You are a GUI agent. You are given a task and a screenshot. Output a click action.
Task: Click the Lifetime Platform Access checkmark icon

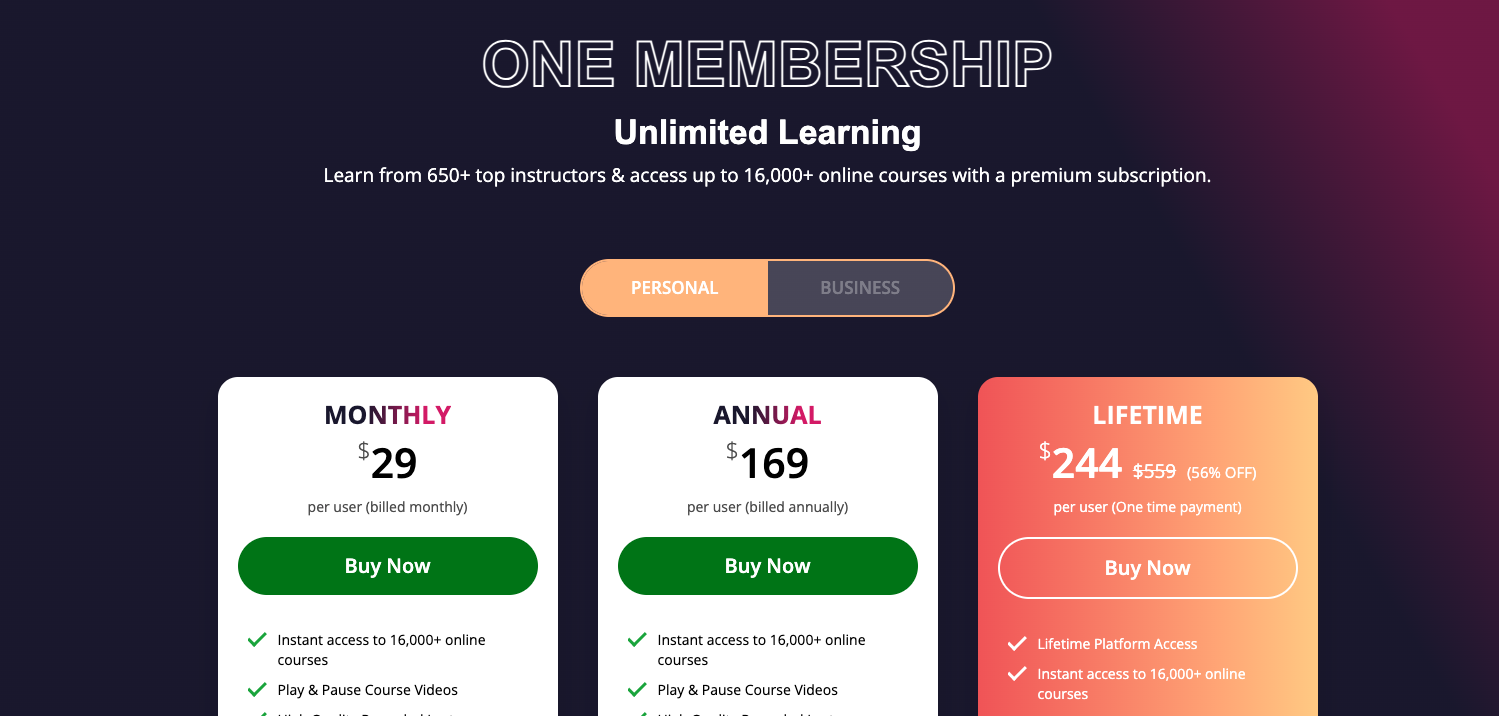(1017, 644)
